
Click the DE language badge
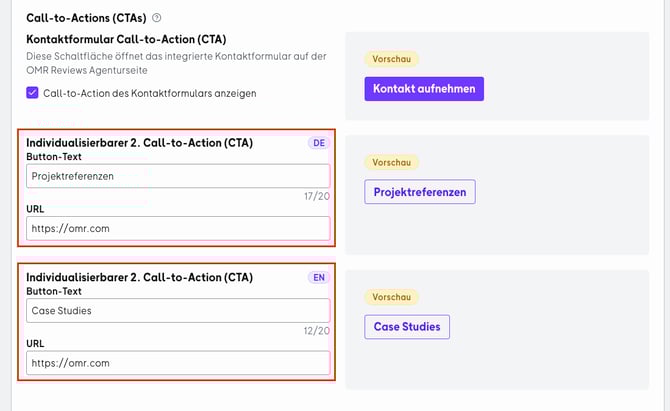319,143
